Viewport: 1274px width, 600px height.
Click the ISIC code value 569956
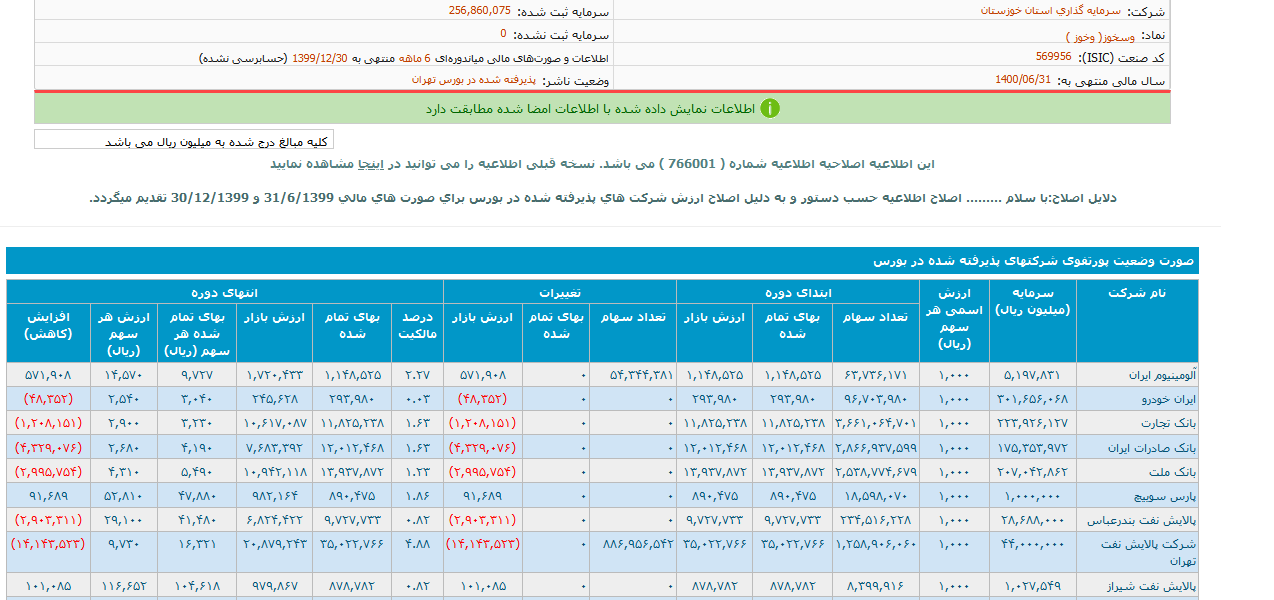click(1054, 57)
